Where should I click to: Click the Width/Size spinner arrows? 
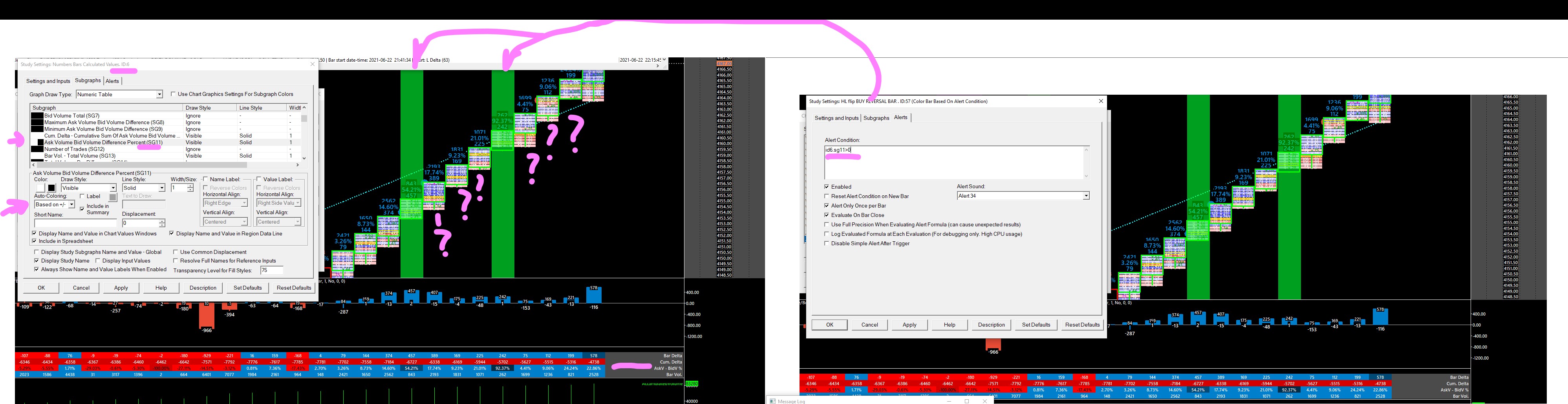point(190,188)
